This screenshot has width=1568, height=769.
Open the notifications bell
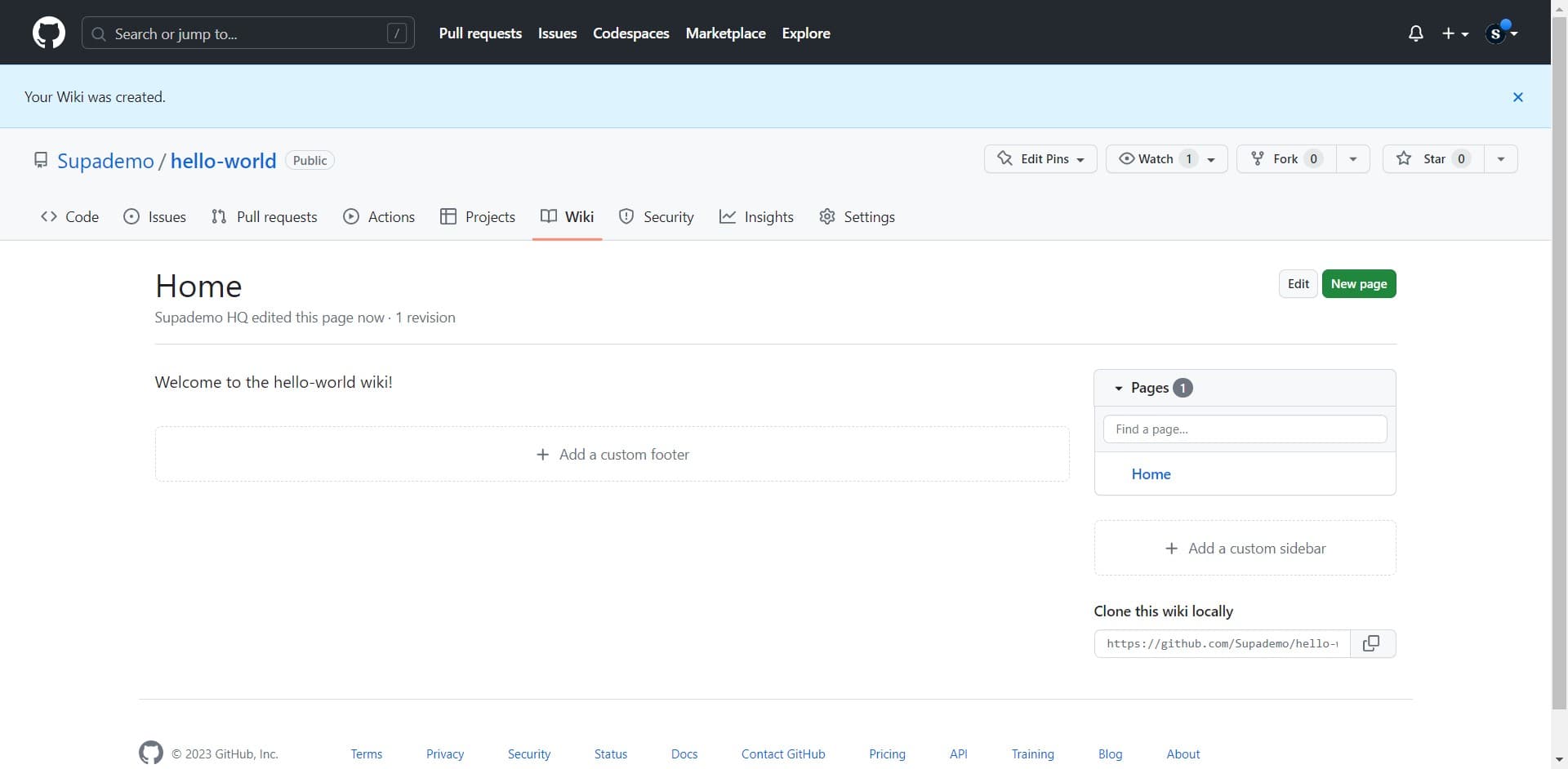point(1415,33)
